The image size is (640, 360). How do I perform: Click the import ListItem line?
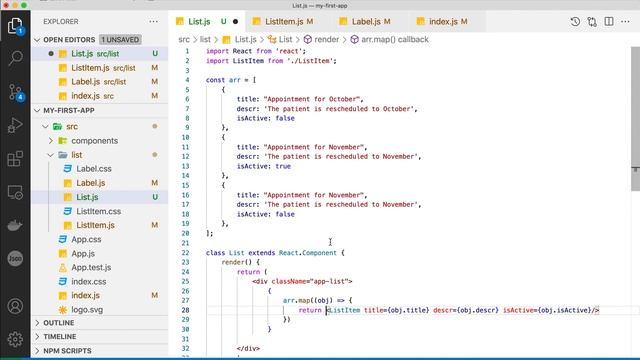click(x=271, y=61)
